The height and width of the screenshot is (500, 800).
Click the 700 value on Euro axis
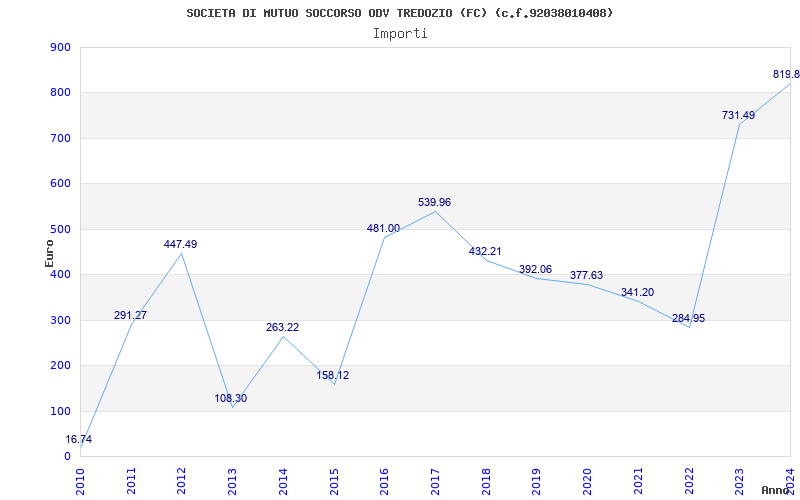pyautogui.click(x=60, y=138)
